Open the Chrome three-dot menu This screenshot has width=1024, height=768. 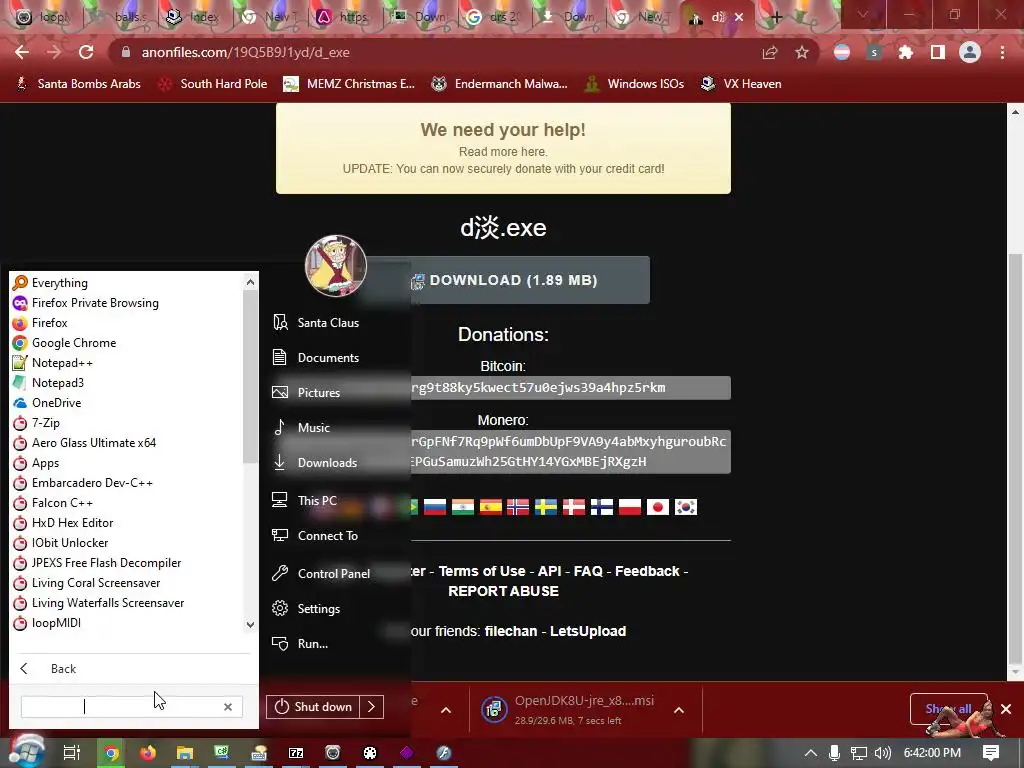[x=1002, y=52]
